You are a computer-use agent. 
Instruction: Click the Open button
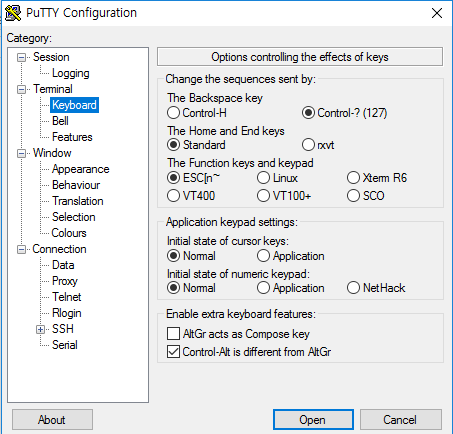pyautogui.click(x=313, y=420)
